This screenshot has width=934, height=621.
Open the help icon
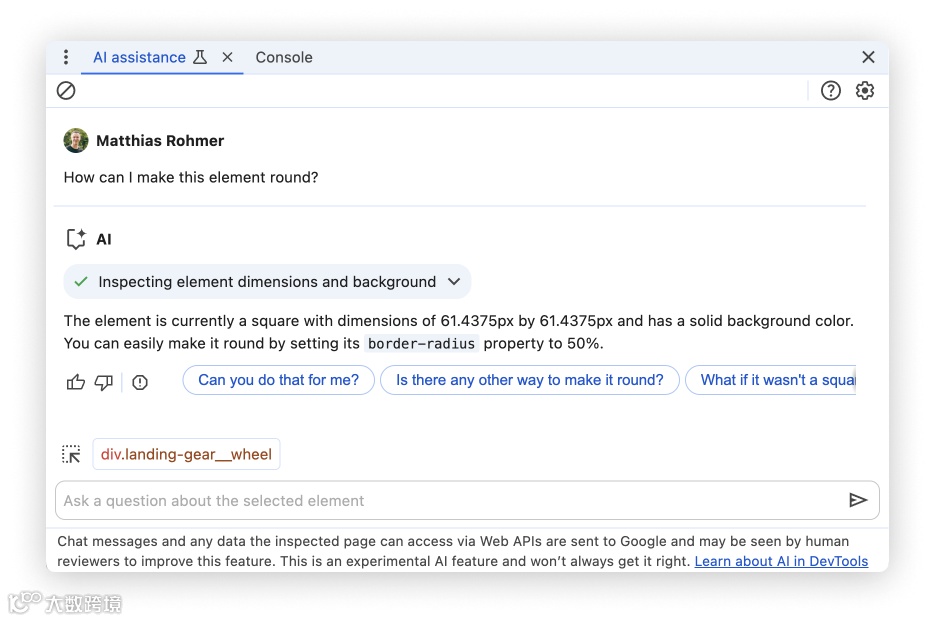(x=831, y=91)
